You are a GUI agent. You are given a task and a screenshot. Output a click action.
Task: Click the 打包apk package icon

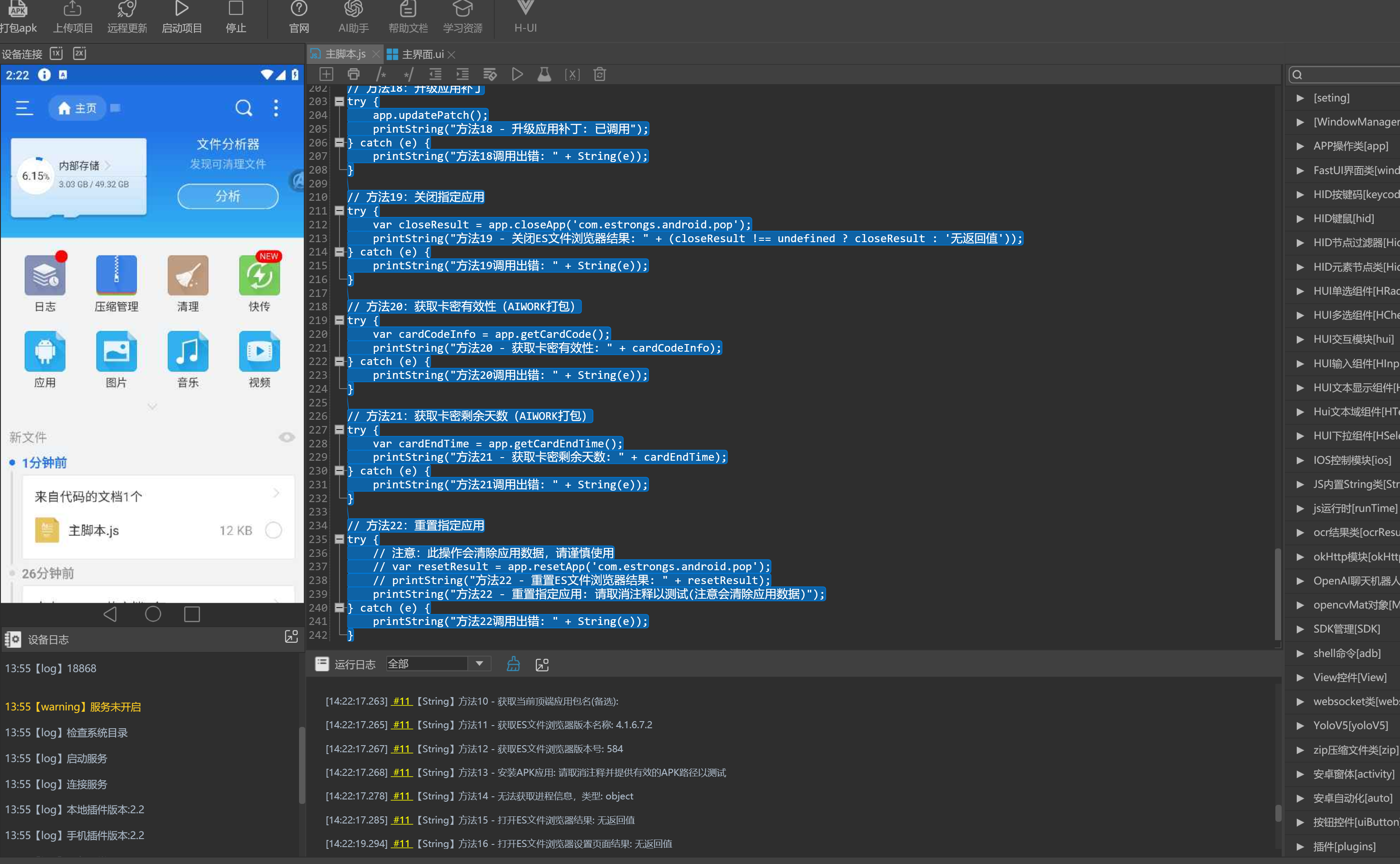pyautogui.click(x=18, y=10)
